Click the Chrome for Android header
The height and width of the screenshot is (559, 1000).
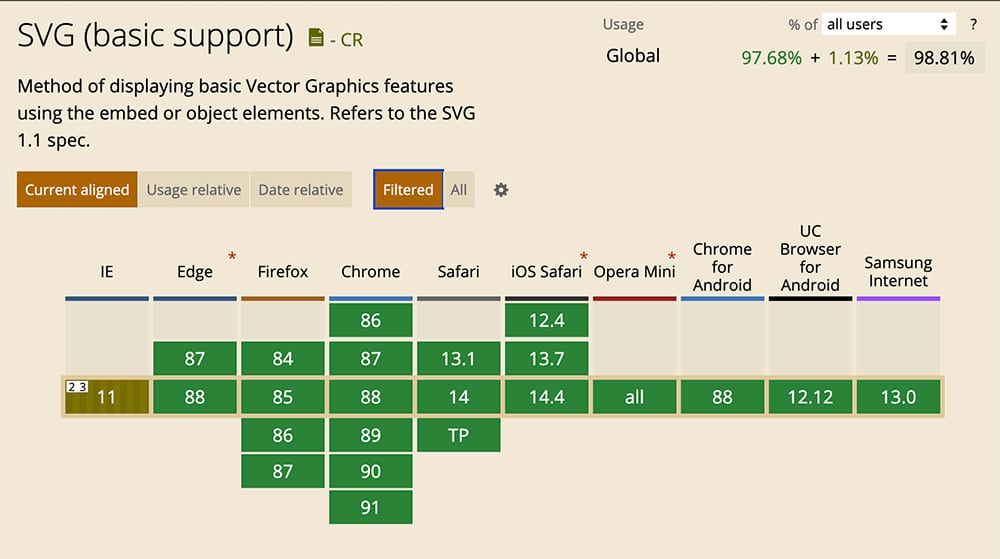click(x=723, y=266)
